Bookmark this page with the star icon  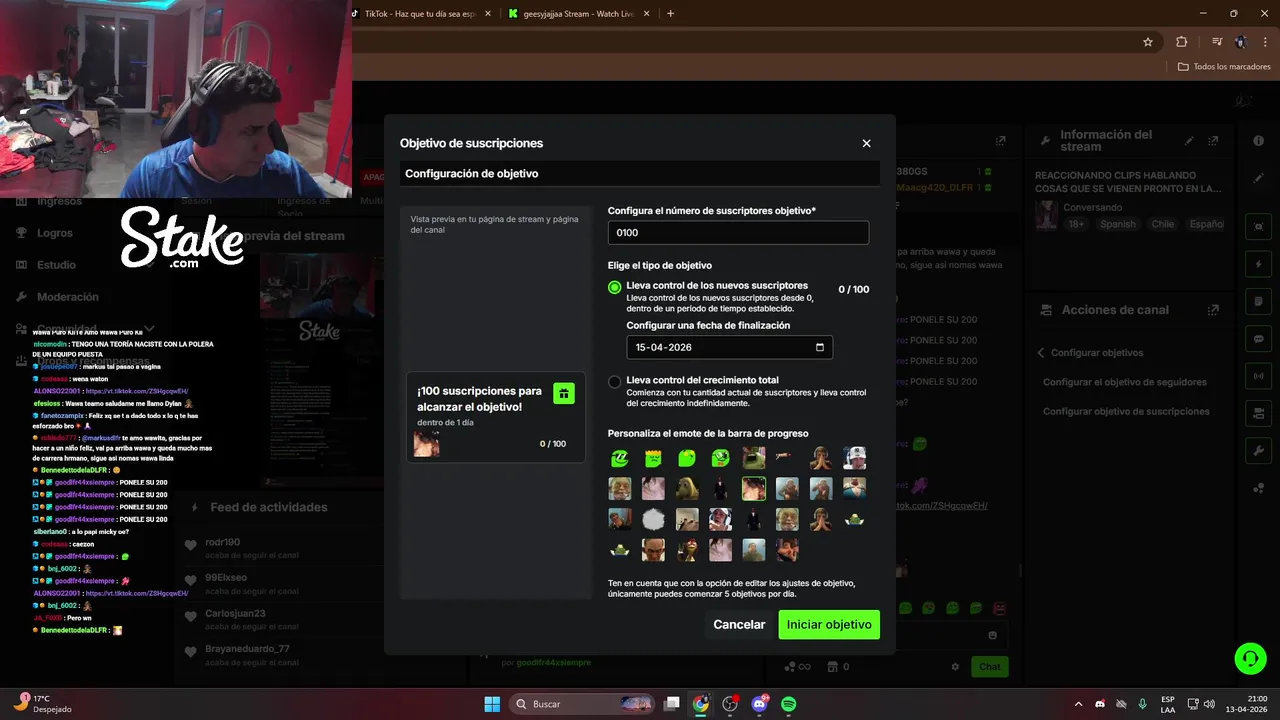(1148, 42)
